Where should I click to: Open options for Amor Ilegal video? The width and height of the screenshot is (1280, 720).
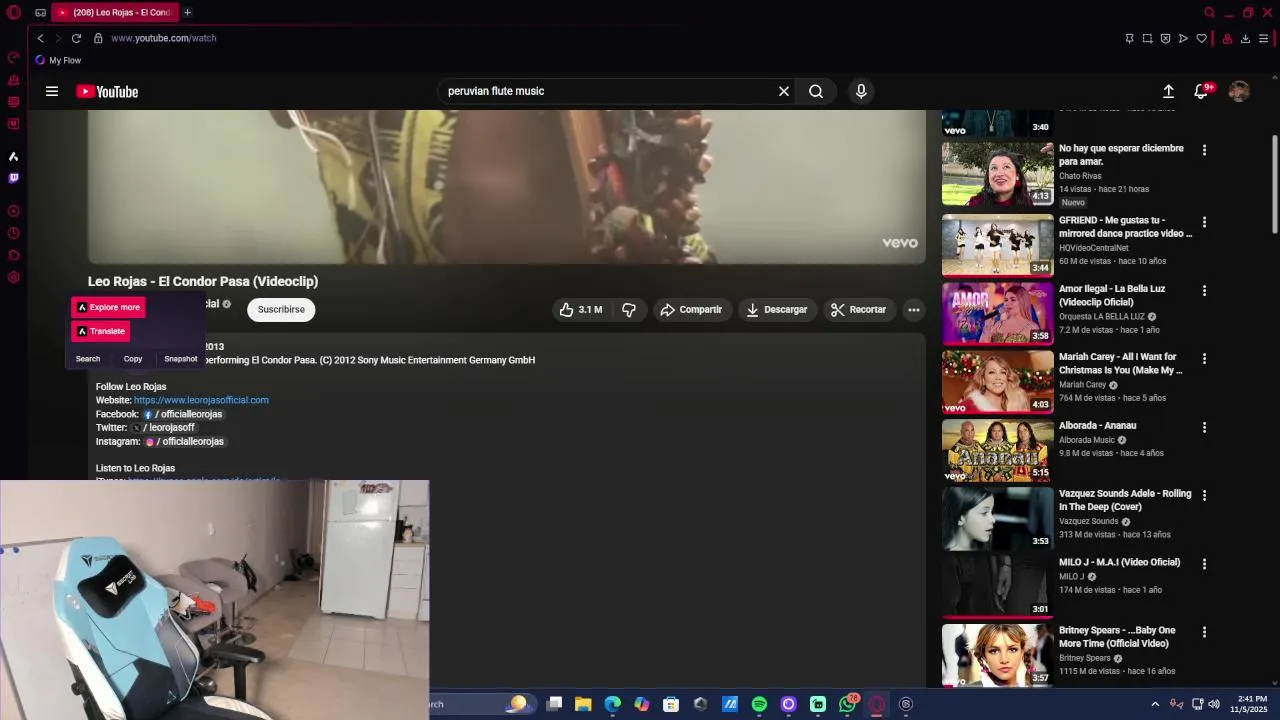tap(1204, 291)
